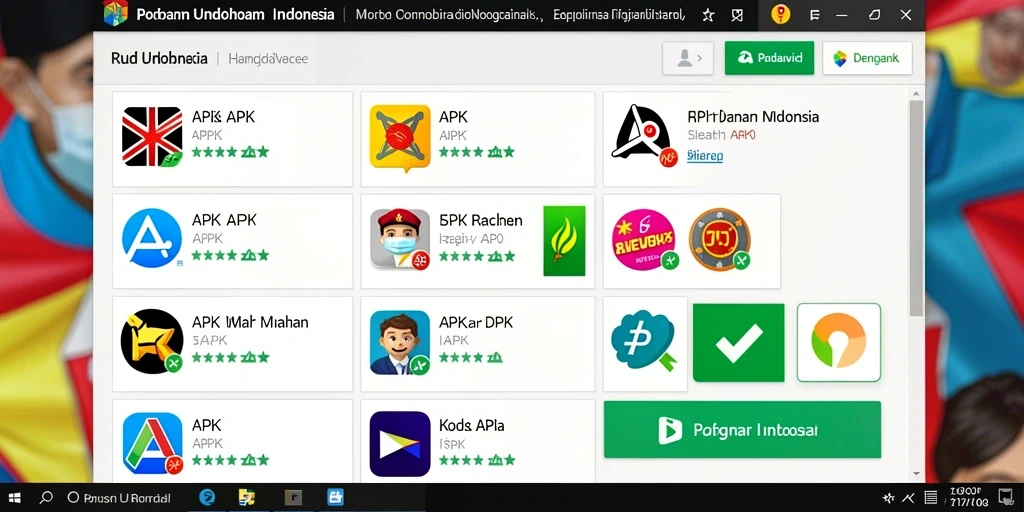Click the 'RPH Danan Mdonsia' title text

(x=753, y=117)
